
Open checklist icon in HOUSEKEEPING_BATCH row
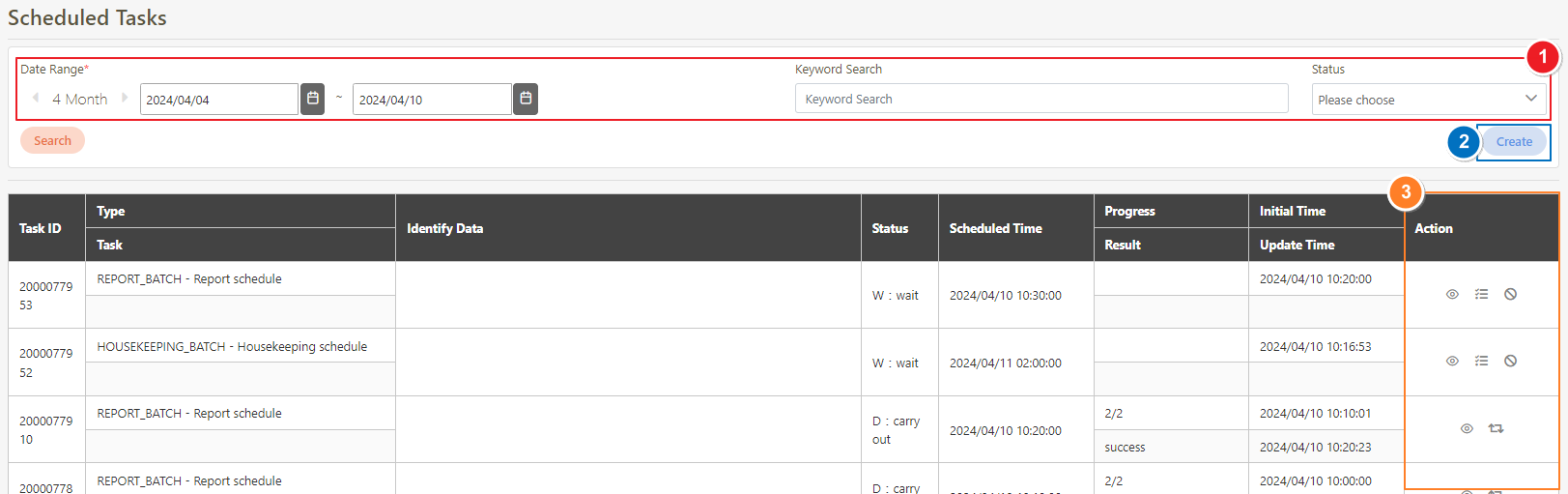click(x=1481, y=362)
